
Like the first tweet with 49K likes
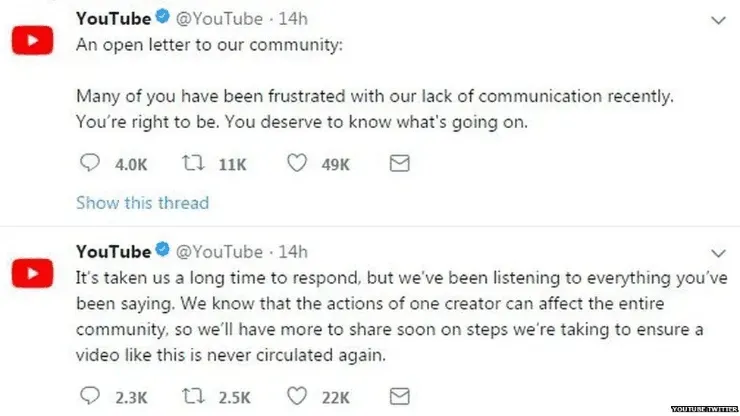pos(296,163)
